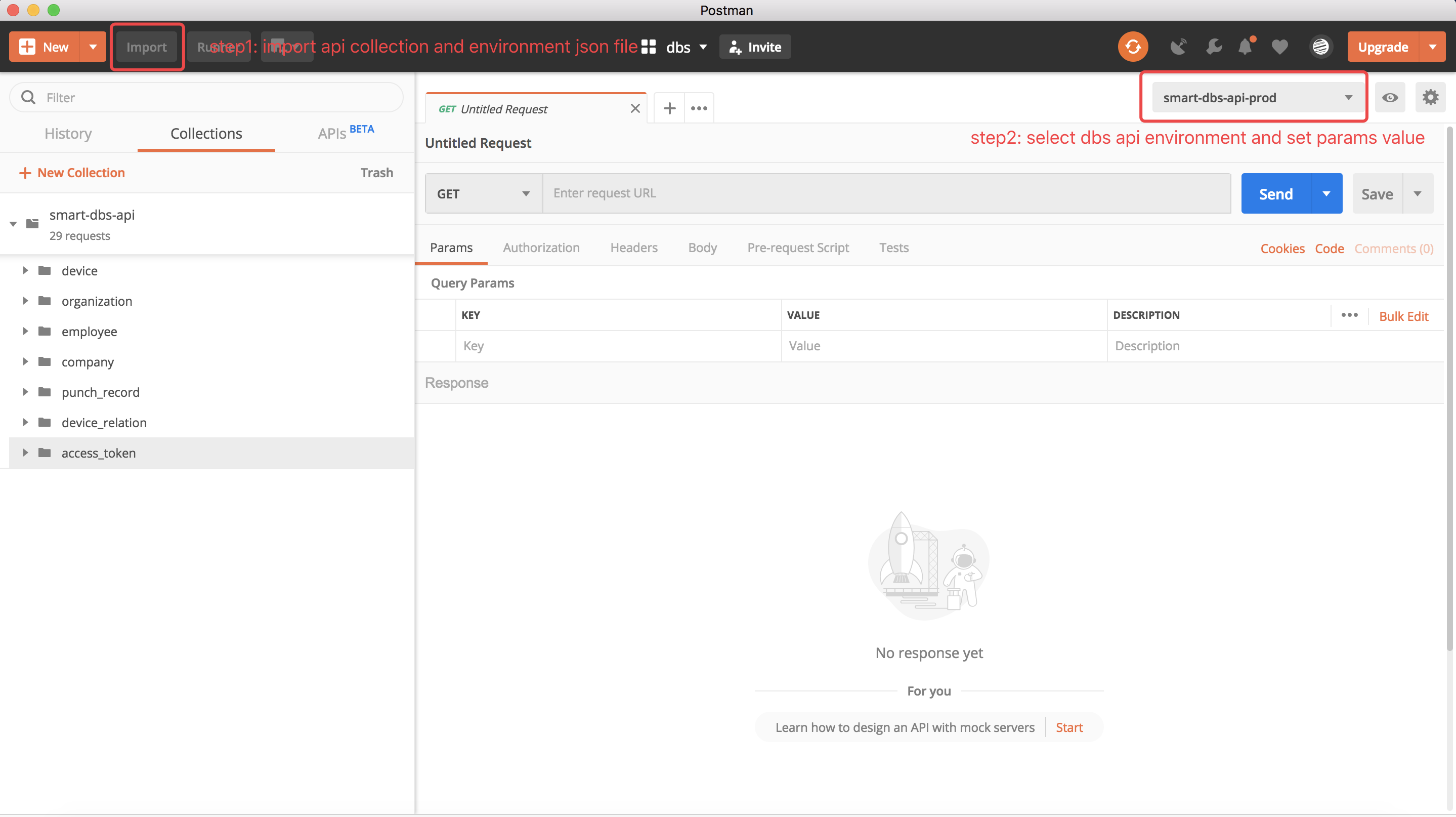This screenshot has width=1456, height=817.
Task: Expand the employee folder
Action: tap(25, 331)
